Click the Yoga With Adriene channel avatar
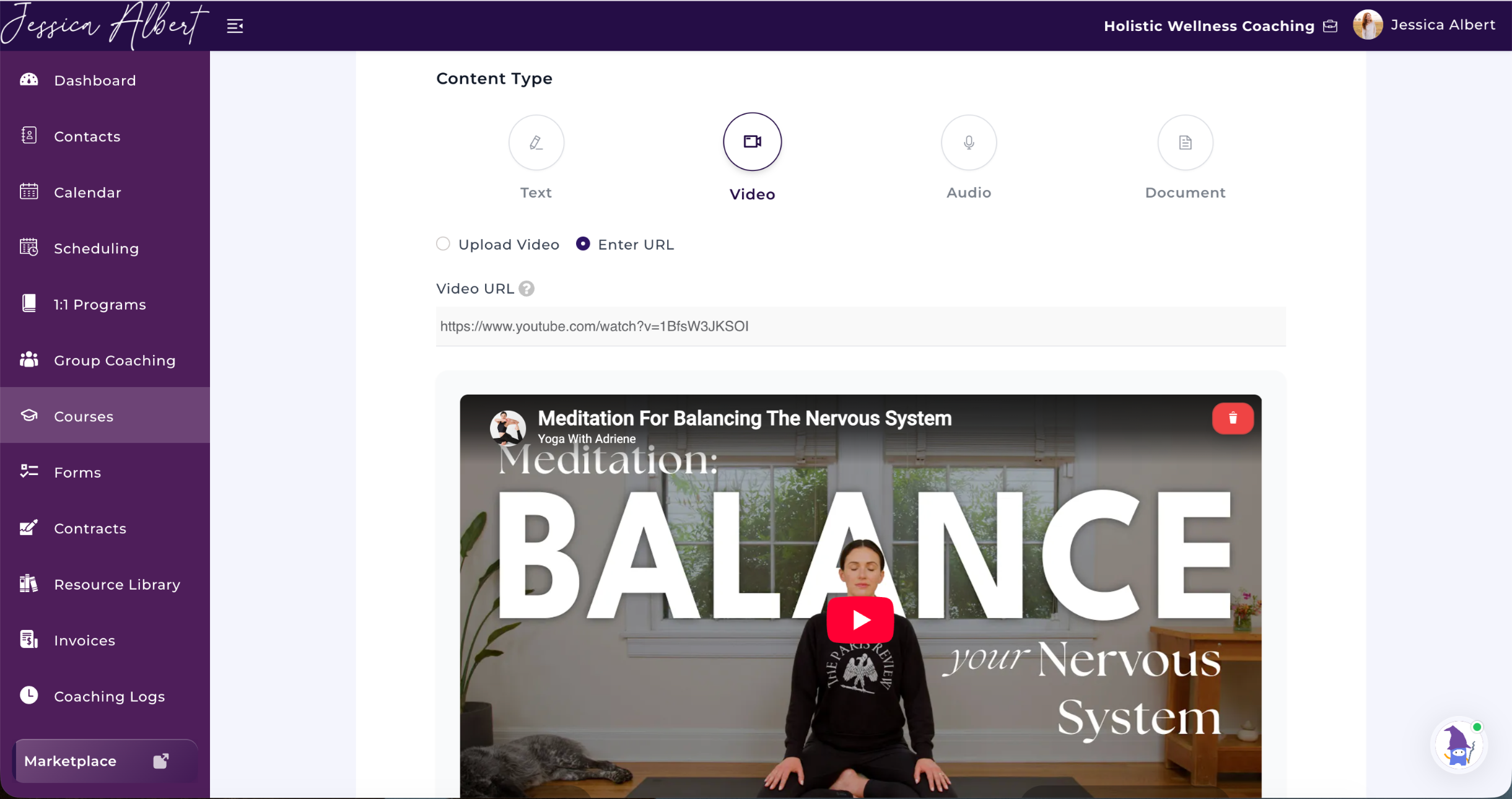 tap(508, 427)
